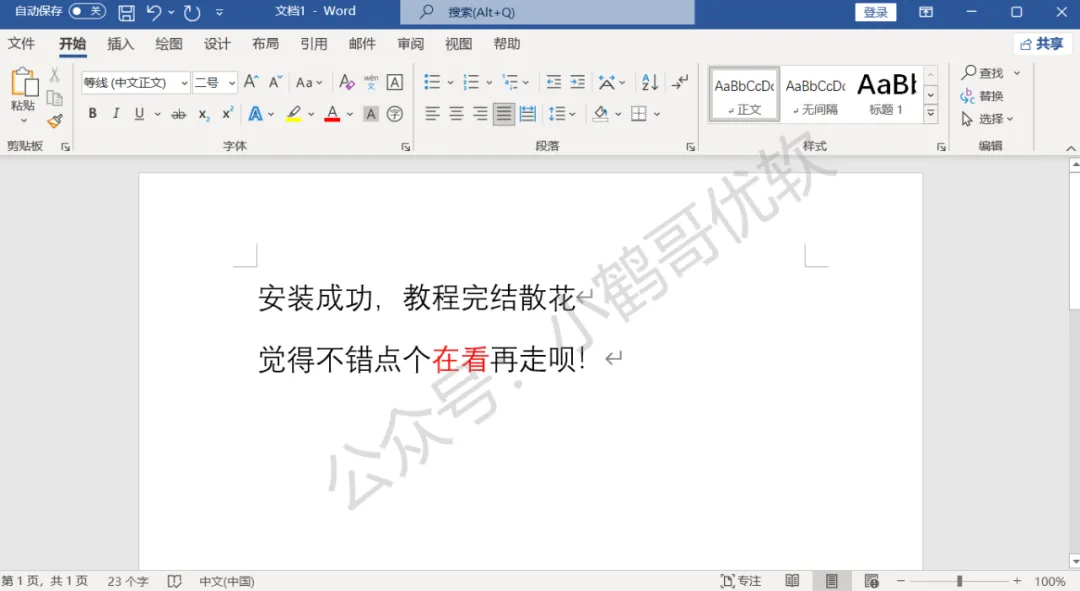Click the character shading icon

click(371, 114)
